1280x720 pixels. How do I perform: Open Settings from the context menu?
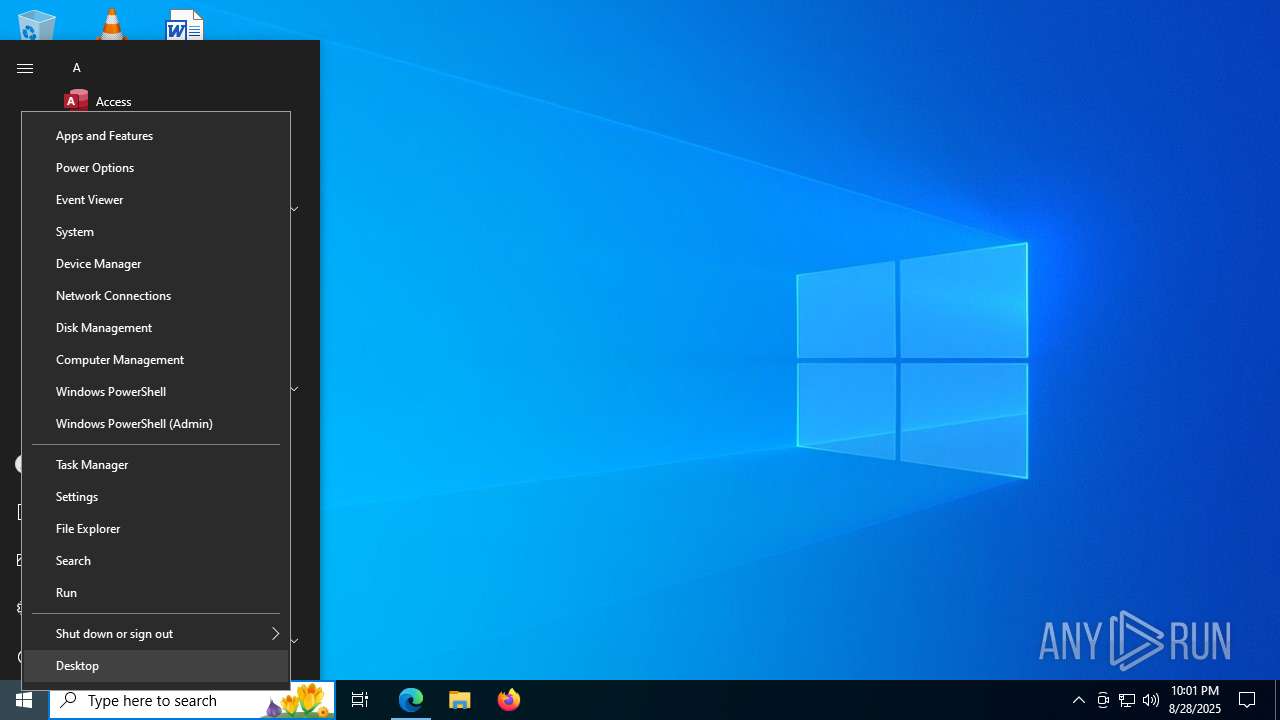click(156, 496)
